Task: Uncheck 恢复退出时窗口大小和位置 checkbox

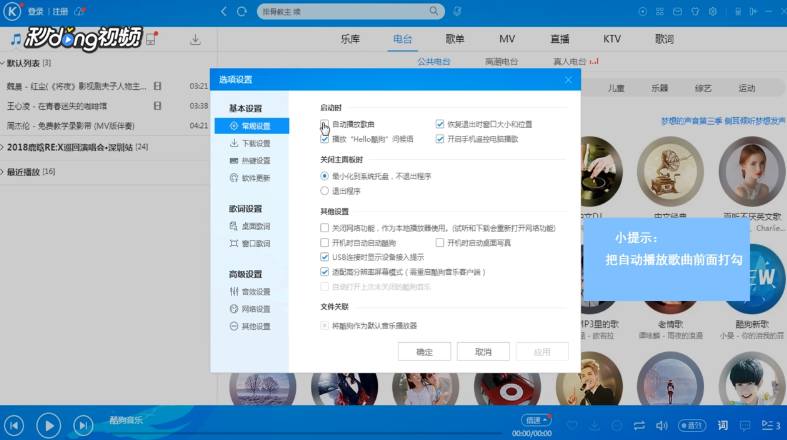Action: click(440, 124)
